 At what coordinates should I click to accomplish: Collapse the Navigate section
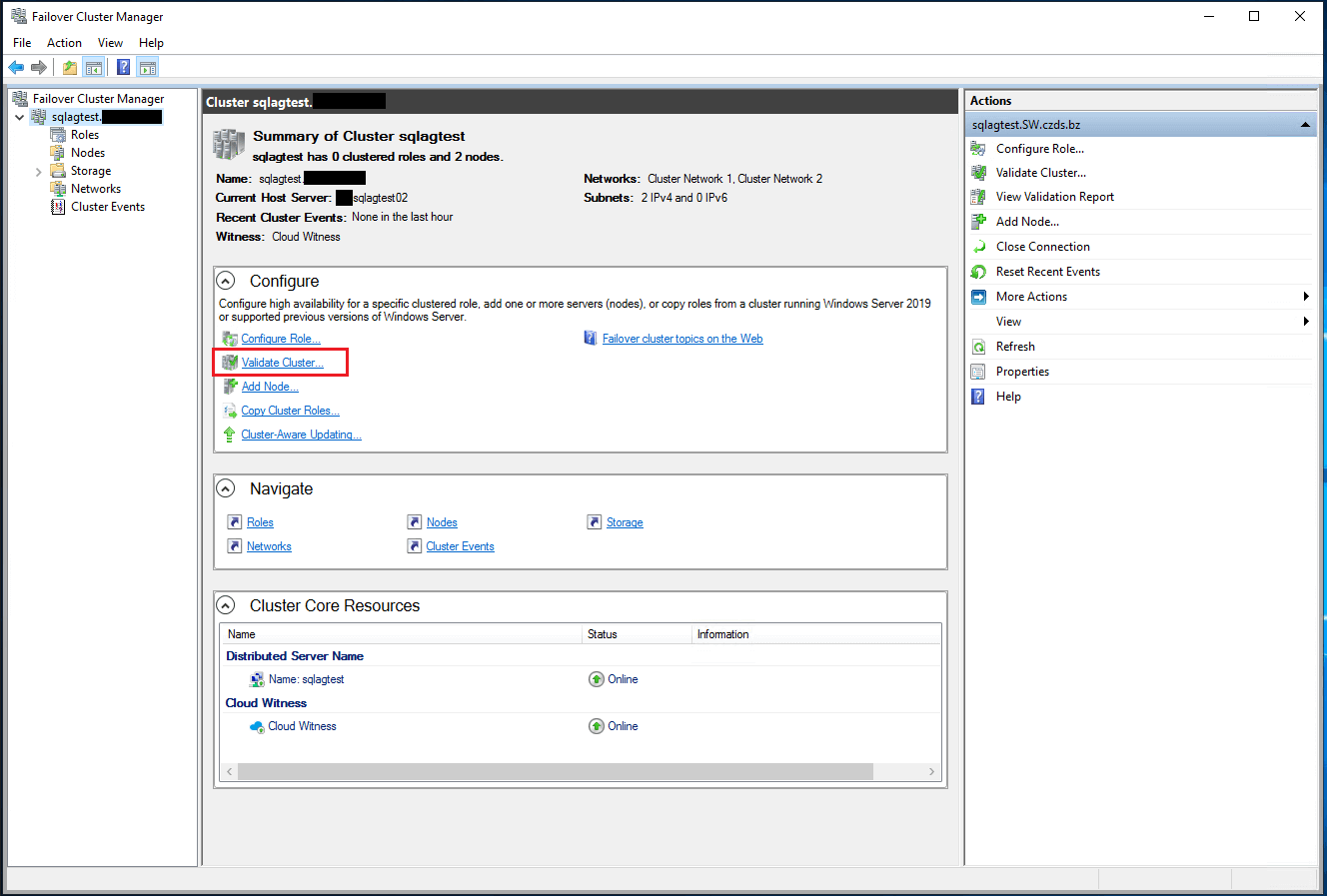[227, 488]
